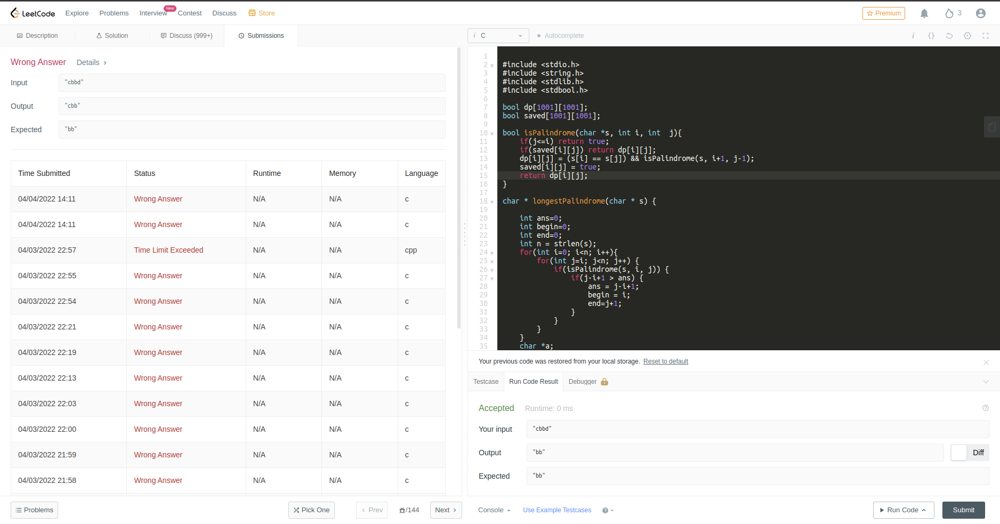Click the Premium button

[x=883, y=13]
